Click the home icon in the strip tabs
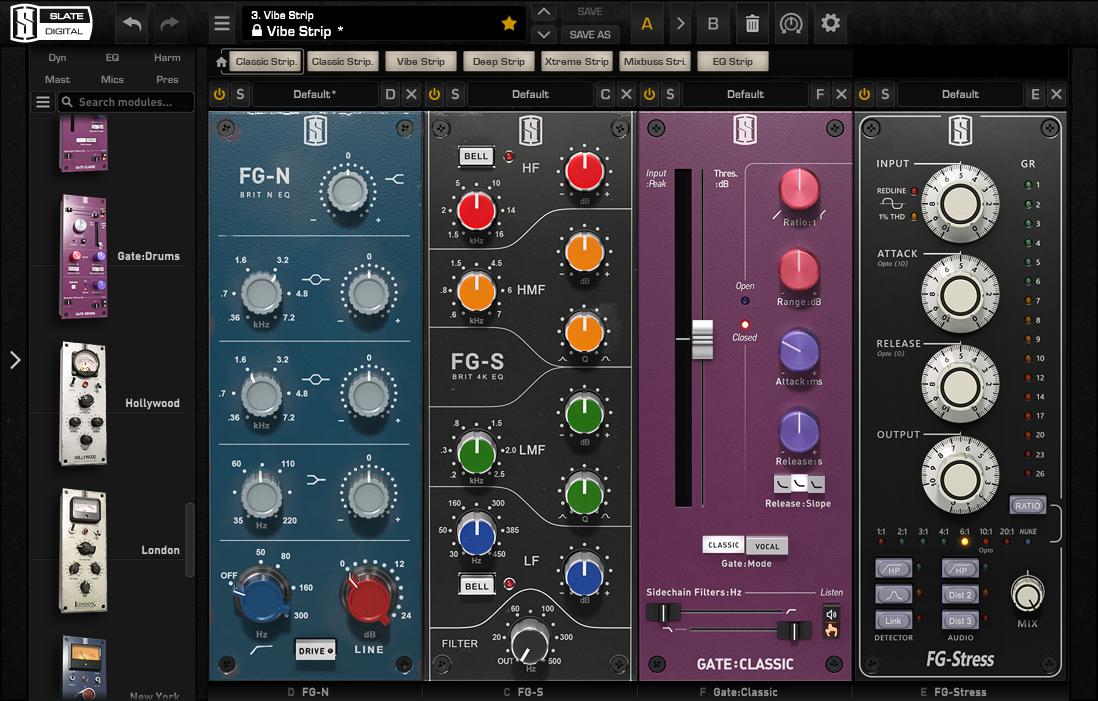This screenshot has width=1098, height=701. tap(221, 62)
